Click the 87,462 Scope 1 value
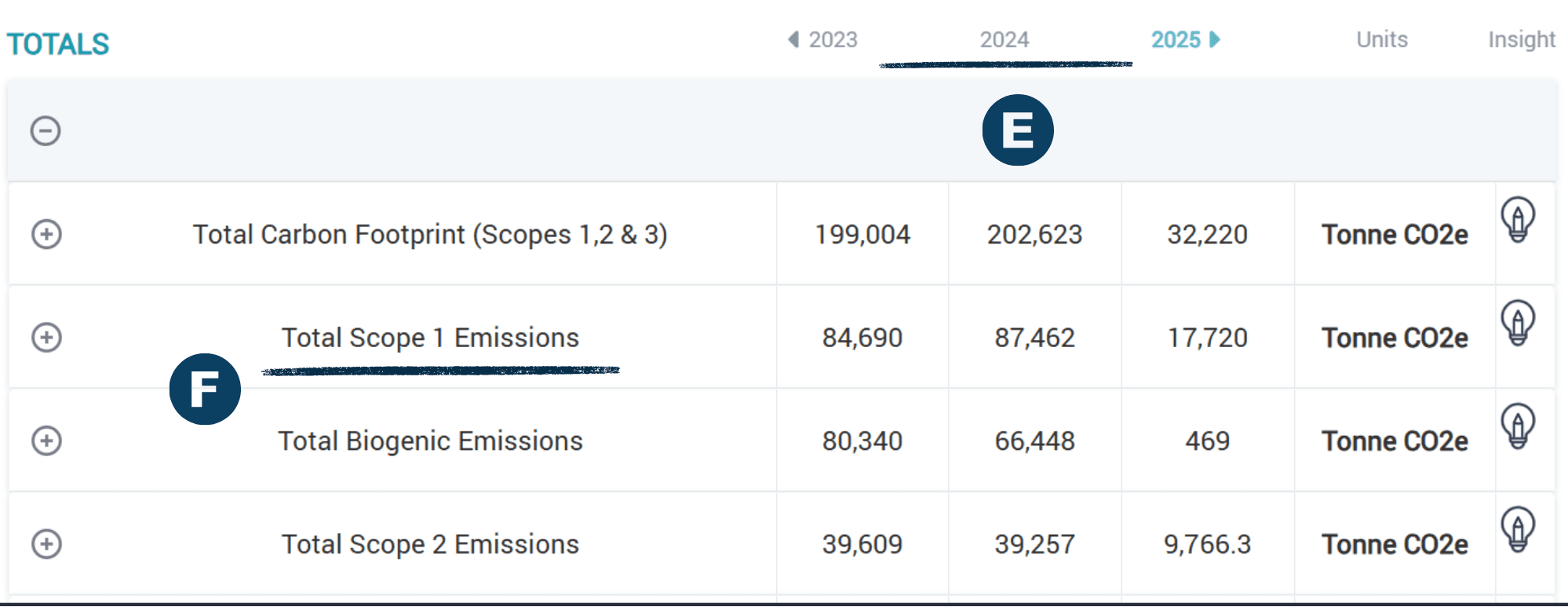This screenshot has height=607, width=1568. pyautogui.click(x=1034, y=338)
